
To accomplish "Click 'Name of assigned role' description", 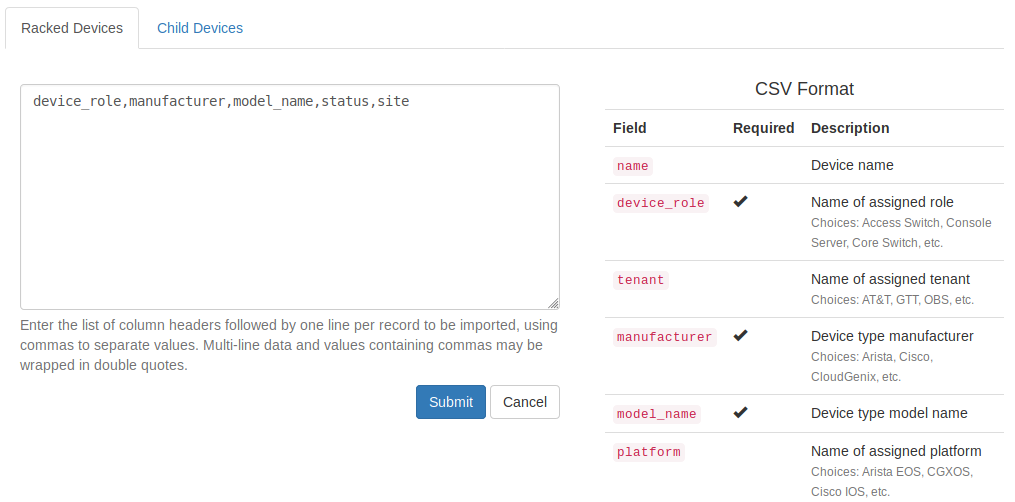I will [x=882, y=202].
